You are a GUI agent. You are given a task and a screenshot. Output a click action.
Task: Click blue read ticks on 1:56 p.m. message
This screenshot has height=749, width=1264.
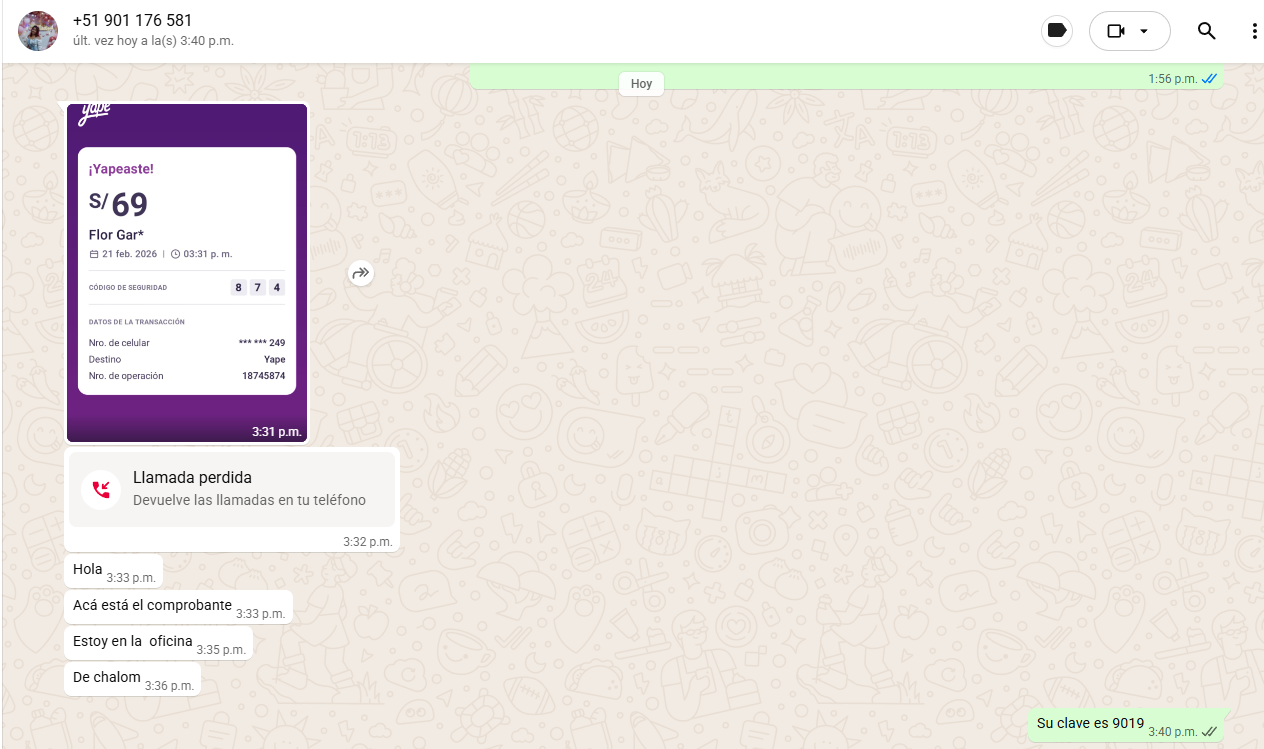(1209, 79)
